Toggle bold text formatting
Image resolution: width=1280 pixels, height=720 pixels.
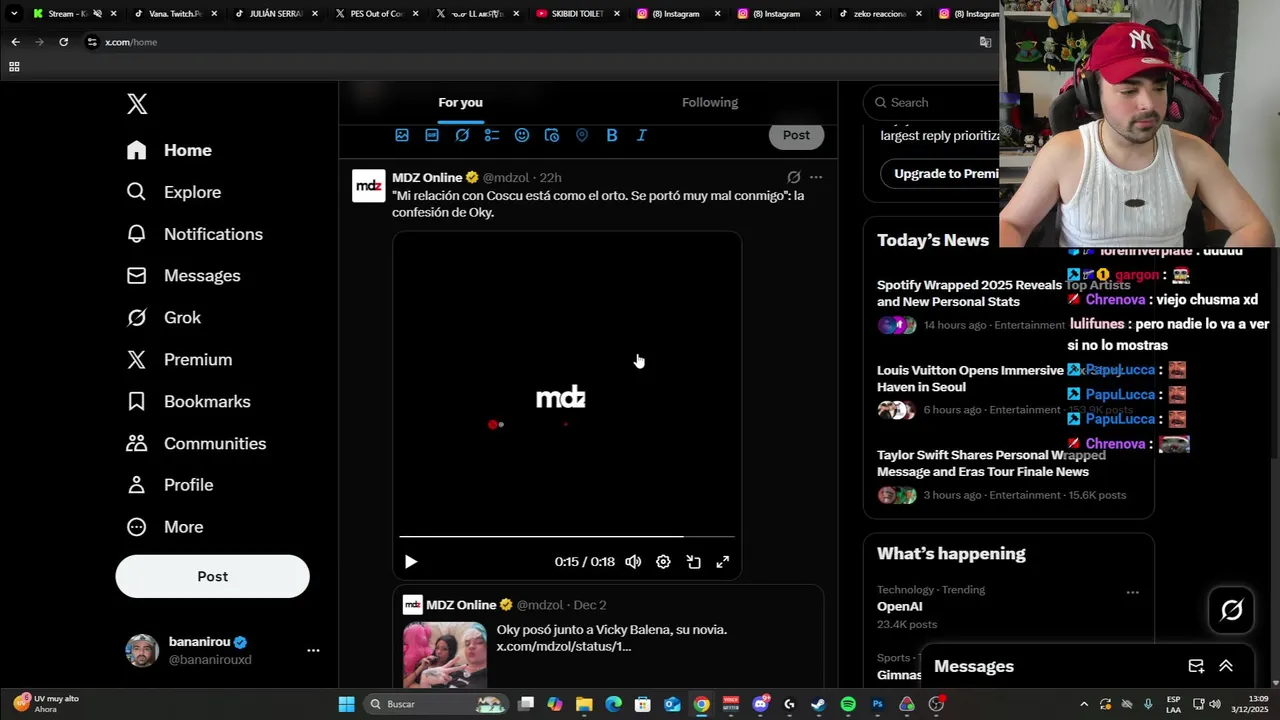pyautogui.click(x=612, y=135)
